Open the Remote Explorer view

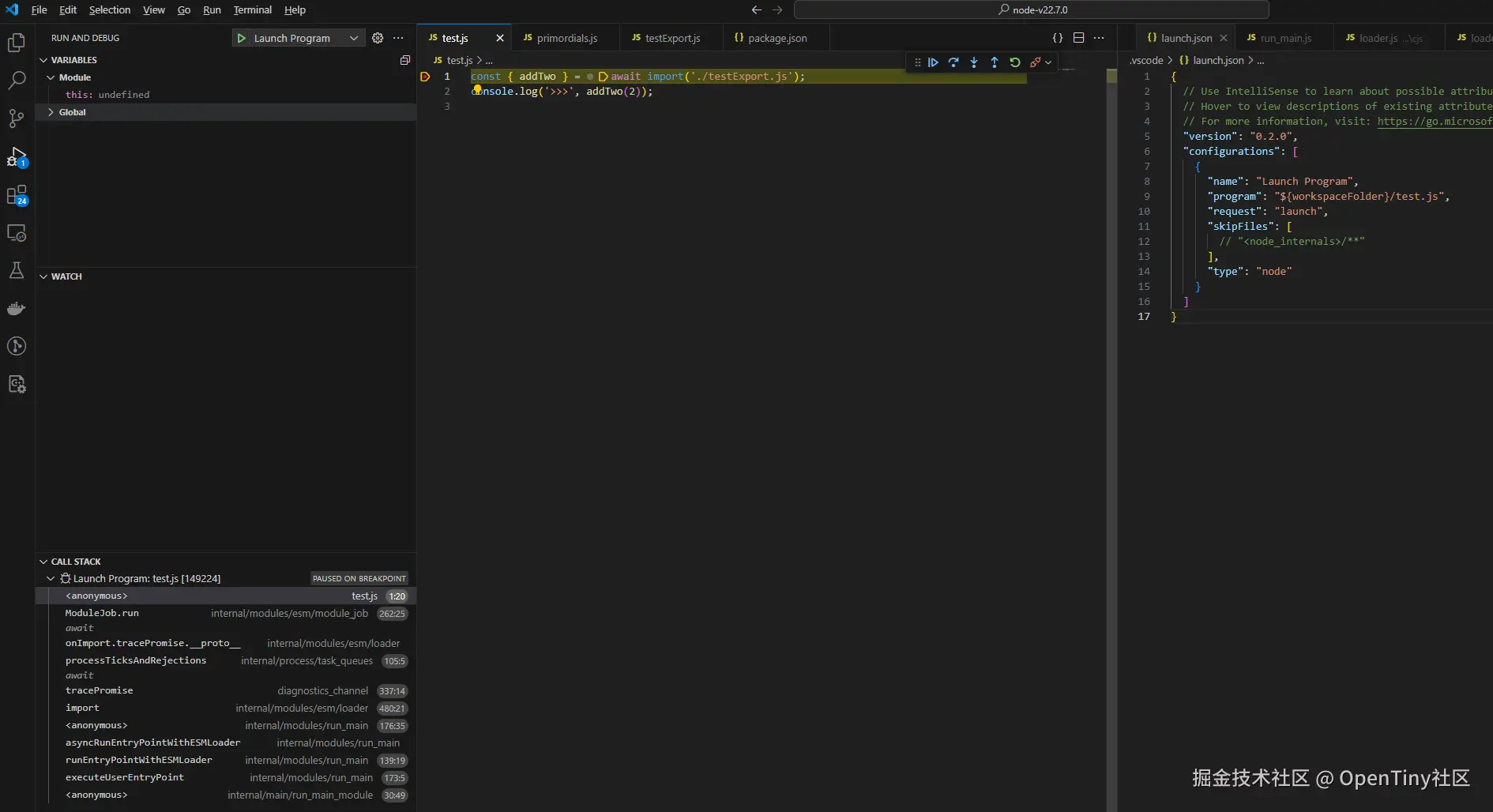[x=17, y=233]
